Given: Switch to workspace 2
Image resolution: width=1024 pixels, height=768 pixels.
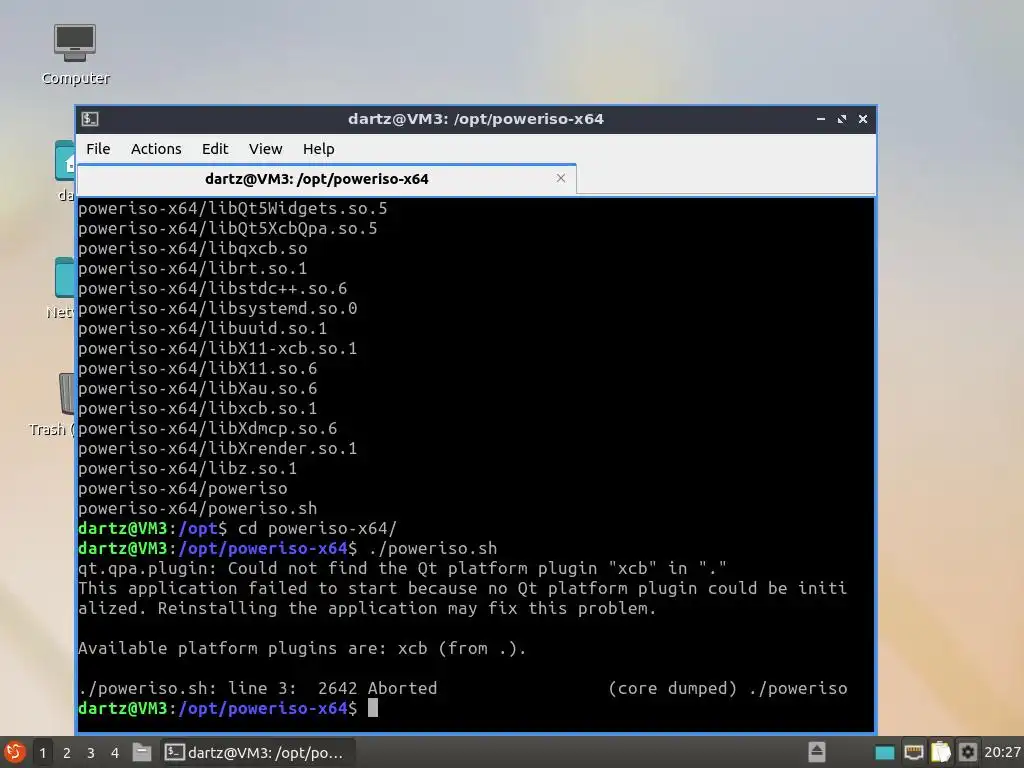Looking at the screenshot, I should click(67, 753).
